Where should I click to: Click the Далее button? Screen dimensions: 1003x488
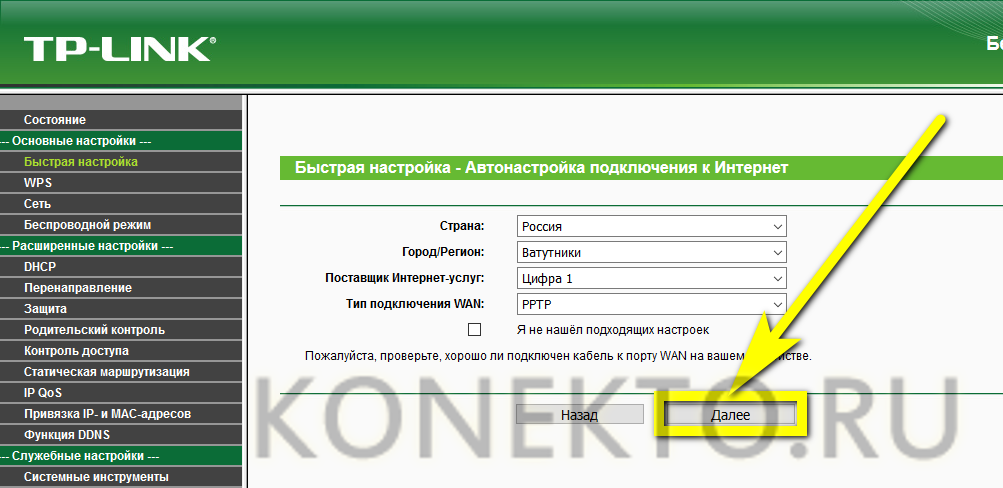(x=731, y=415)
